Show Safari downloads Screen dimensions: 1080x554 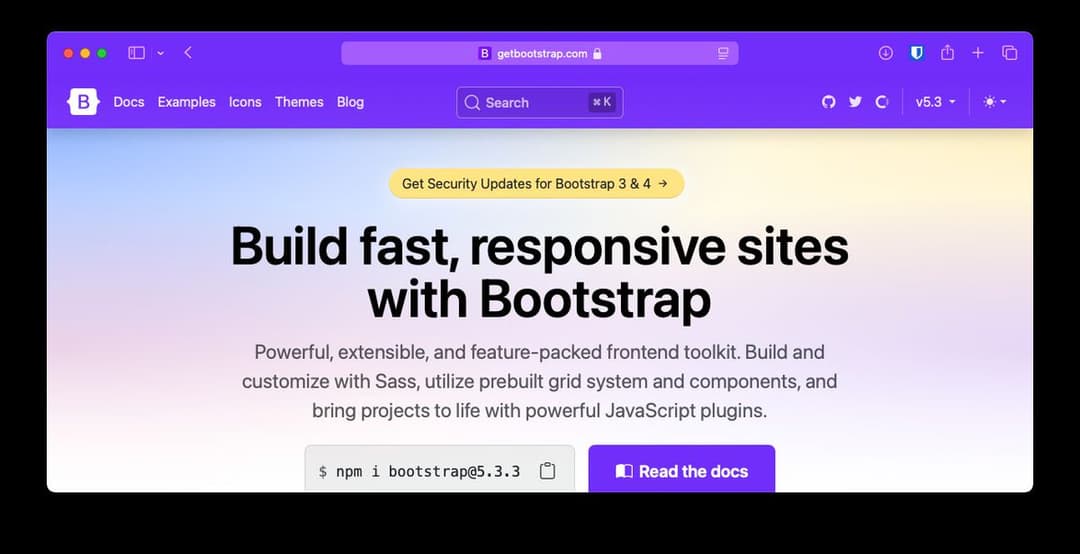point(886,53)
